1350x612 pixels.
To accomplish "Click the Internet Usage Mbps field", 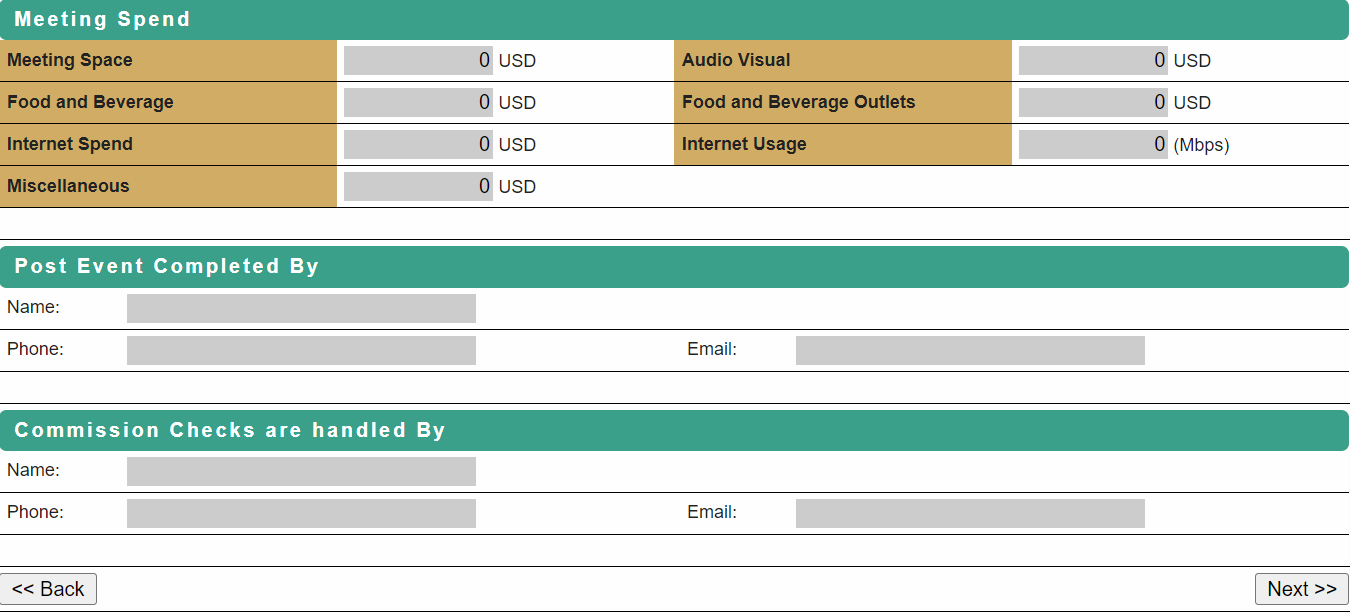I will (x=1093, y=144).
